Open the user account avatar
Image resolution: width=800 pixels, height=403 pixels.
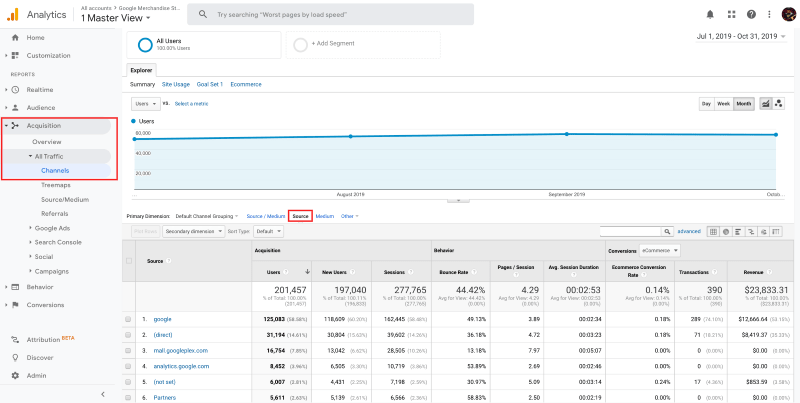tap(789, 14)
